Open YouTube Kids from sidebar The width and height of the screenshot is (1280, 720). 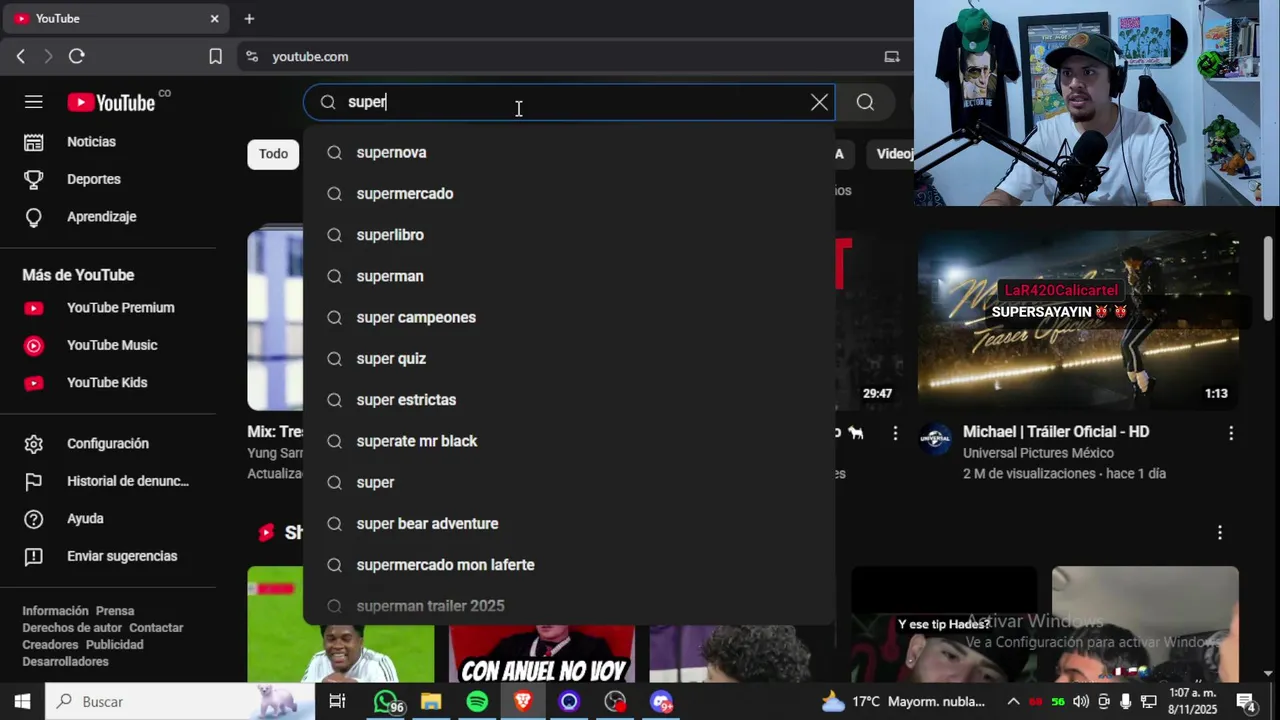click(108, 382)
